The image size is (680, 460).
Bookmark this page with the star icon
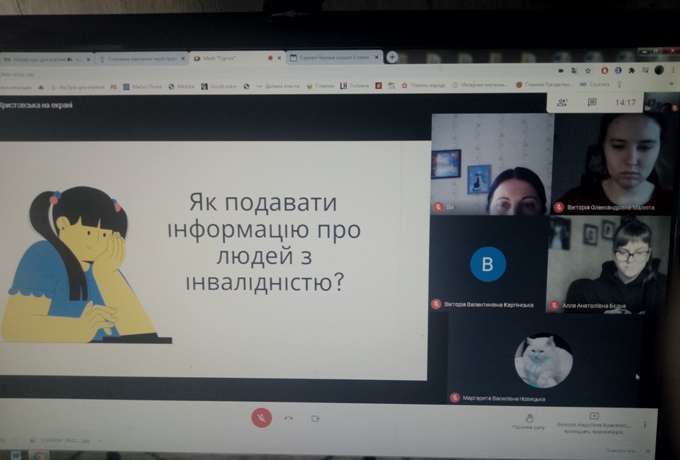pyautogui.click(x=588, y=70)
